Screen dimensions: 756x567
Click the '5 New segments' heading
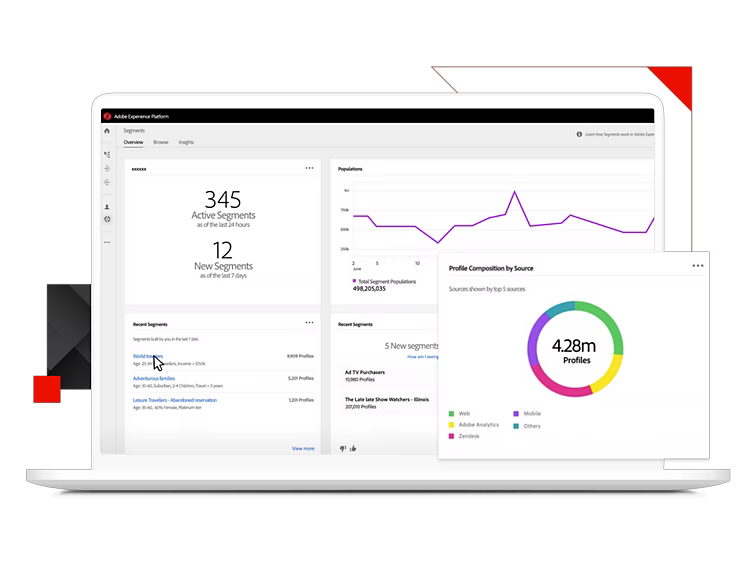click(411, 346)
